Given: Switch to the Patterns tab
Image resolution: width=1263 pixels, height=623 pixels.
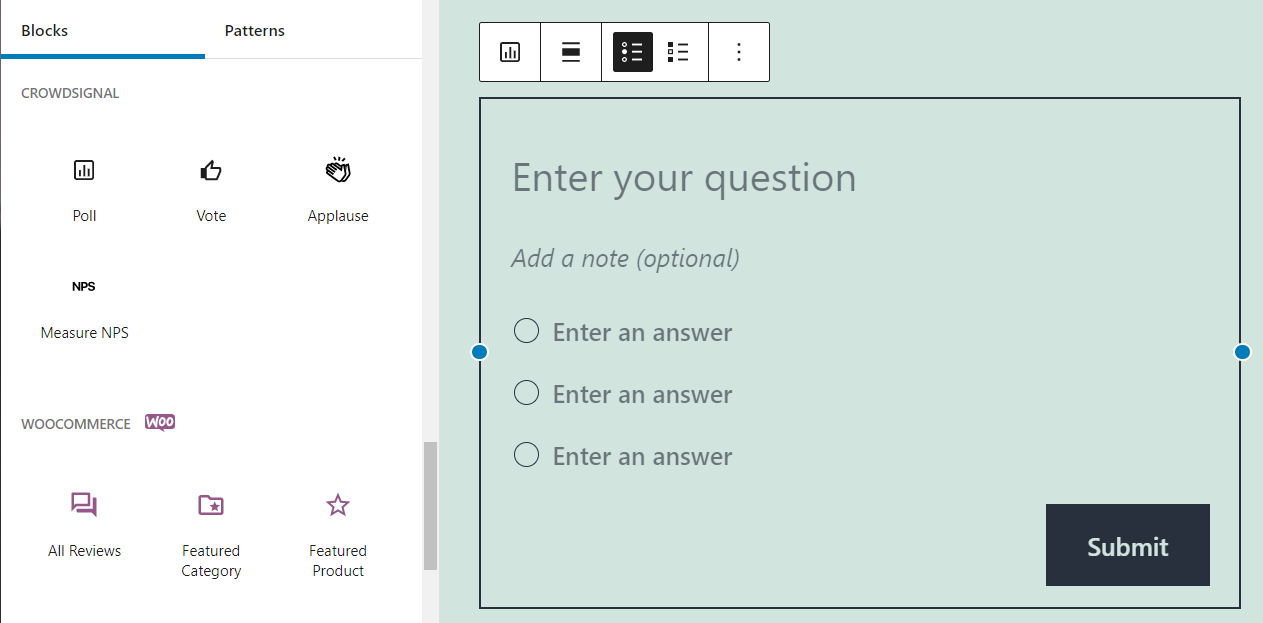Looking at the screenshot, I should [254, 30].
